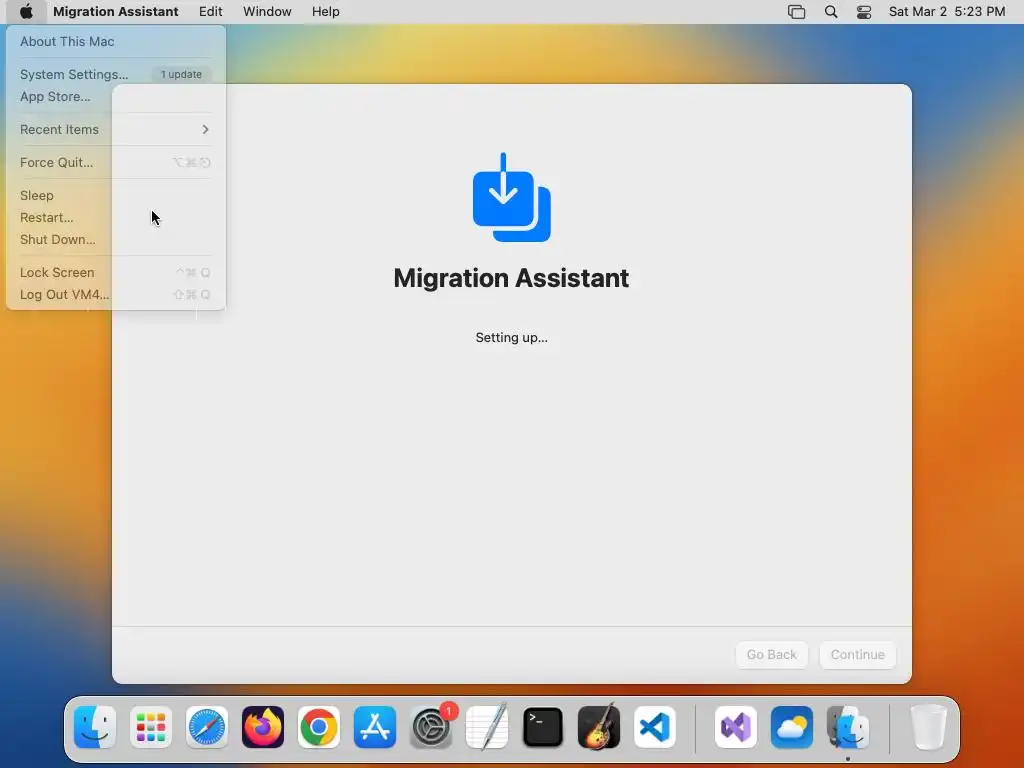Click the Go Back button

click(x=771, y=654)
